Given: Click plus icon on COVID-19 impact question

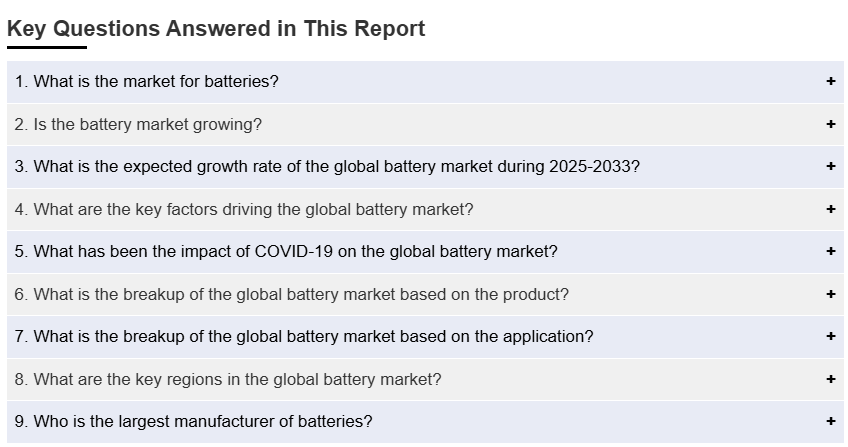Looking at the screenshot, I should [831, 252].
